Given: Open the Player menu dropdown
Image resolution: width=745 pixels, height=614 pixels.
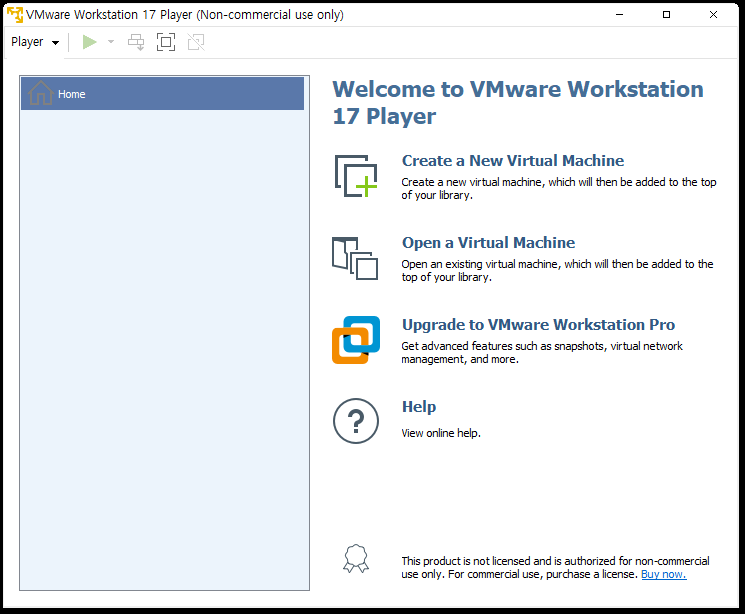Looking at the screenshot, I should pos(35,42).
